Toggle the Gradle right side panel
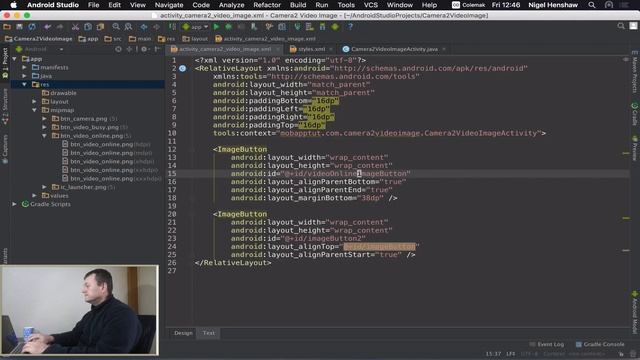Viewport: 640px width, 360px height. [x=635, y=114]
